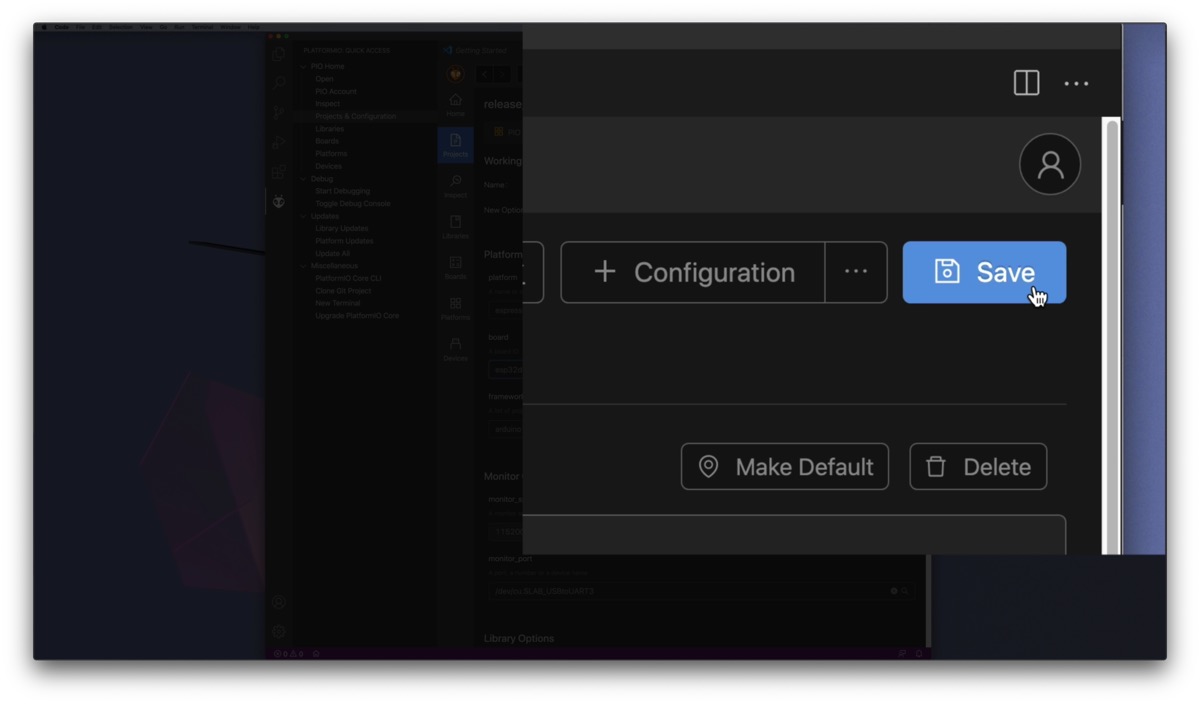Open the editor's more actions ellipsis
Image resolution: width=1200 pixels, height=704 pixels.
[1076, 83]
